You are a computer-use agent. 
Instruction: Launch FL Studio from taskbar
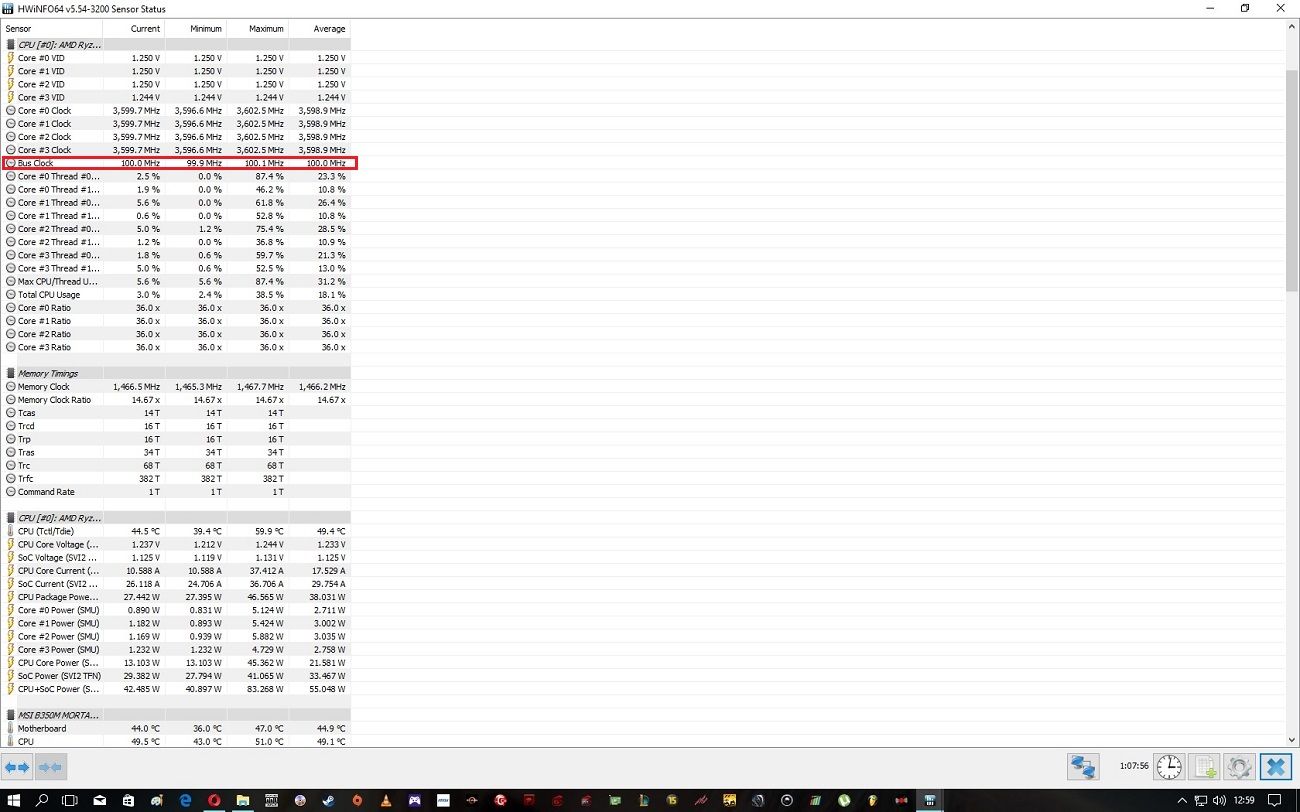[872, 800]
